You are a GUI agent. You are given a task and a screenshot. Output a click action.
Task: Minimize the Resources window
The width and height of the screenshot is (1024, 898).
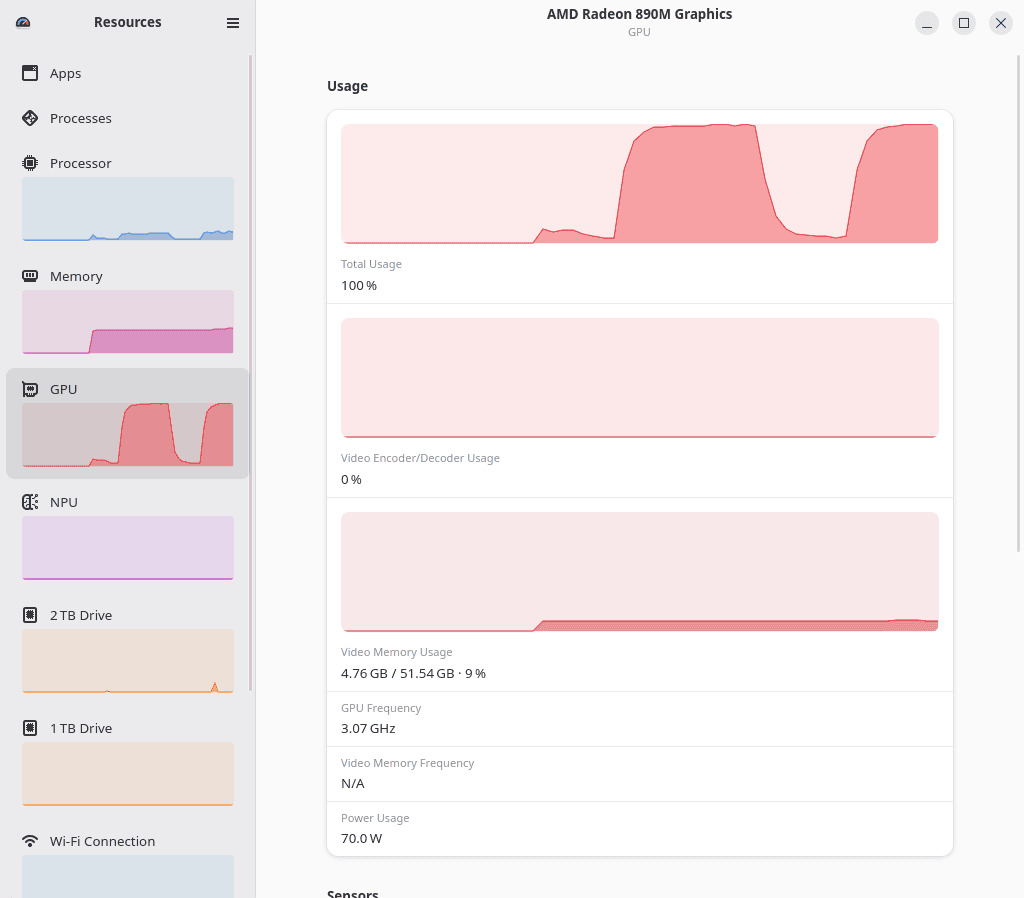click(927, 23)
